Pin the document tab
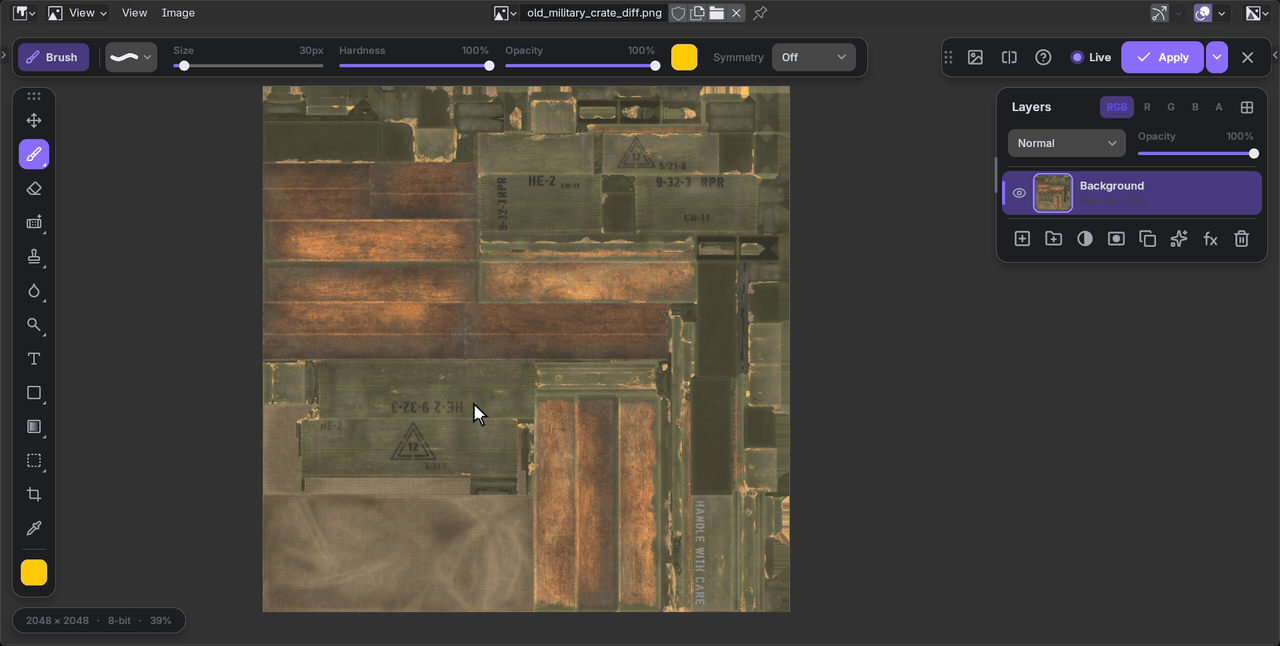The height and width of the screenshot is (646, 1280). click(760, 13)
